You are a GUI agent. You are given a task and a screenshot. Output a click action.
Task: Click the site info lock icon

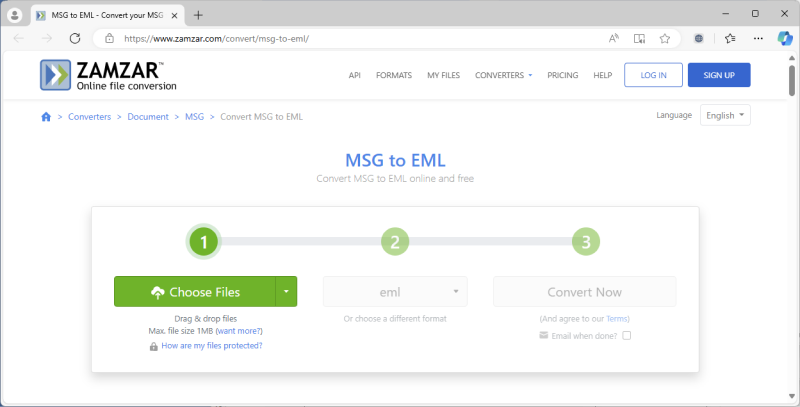[109, 38]
